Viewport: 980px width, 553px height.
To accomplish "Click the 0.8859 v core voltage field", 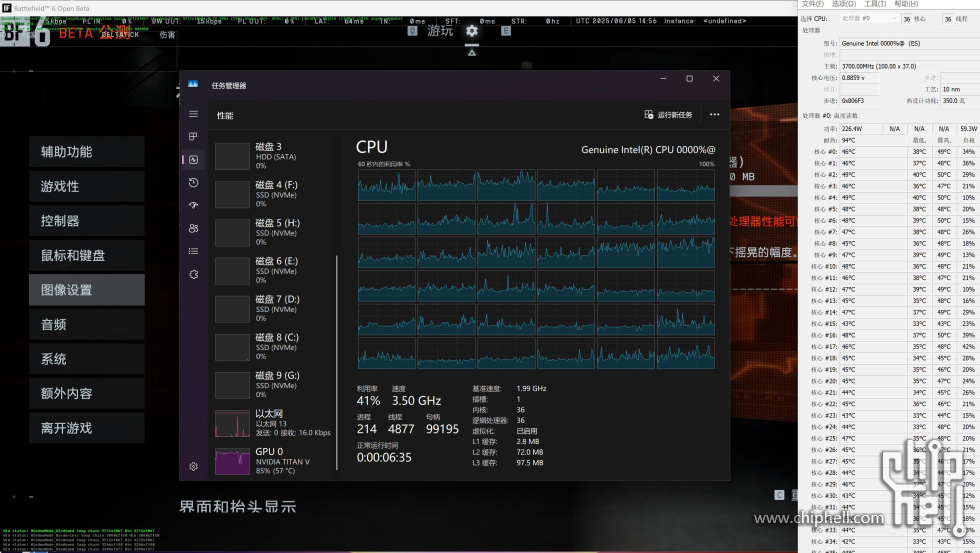I will point(859,78).
